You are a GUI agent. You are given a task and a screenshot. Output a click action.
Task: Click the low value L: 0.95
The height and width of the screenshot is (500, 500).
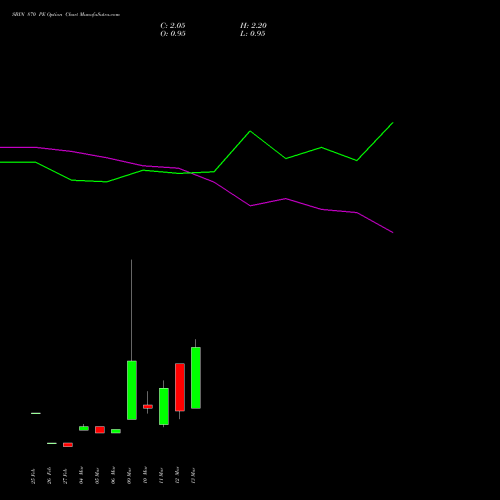click(253, 34)
